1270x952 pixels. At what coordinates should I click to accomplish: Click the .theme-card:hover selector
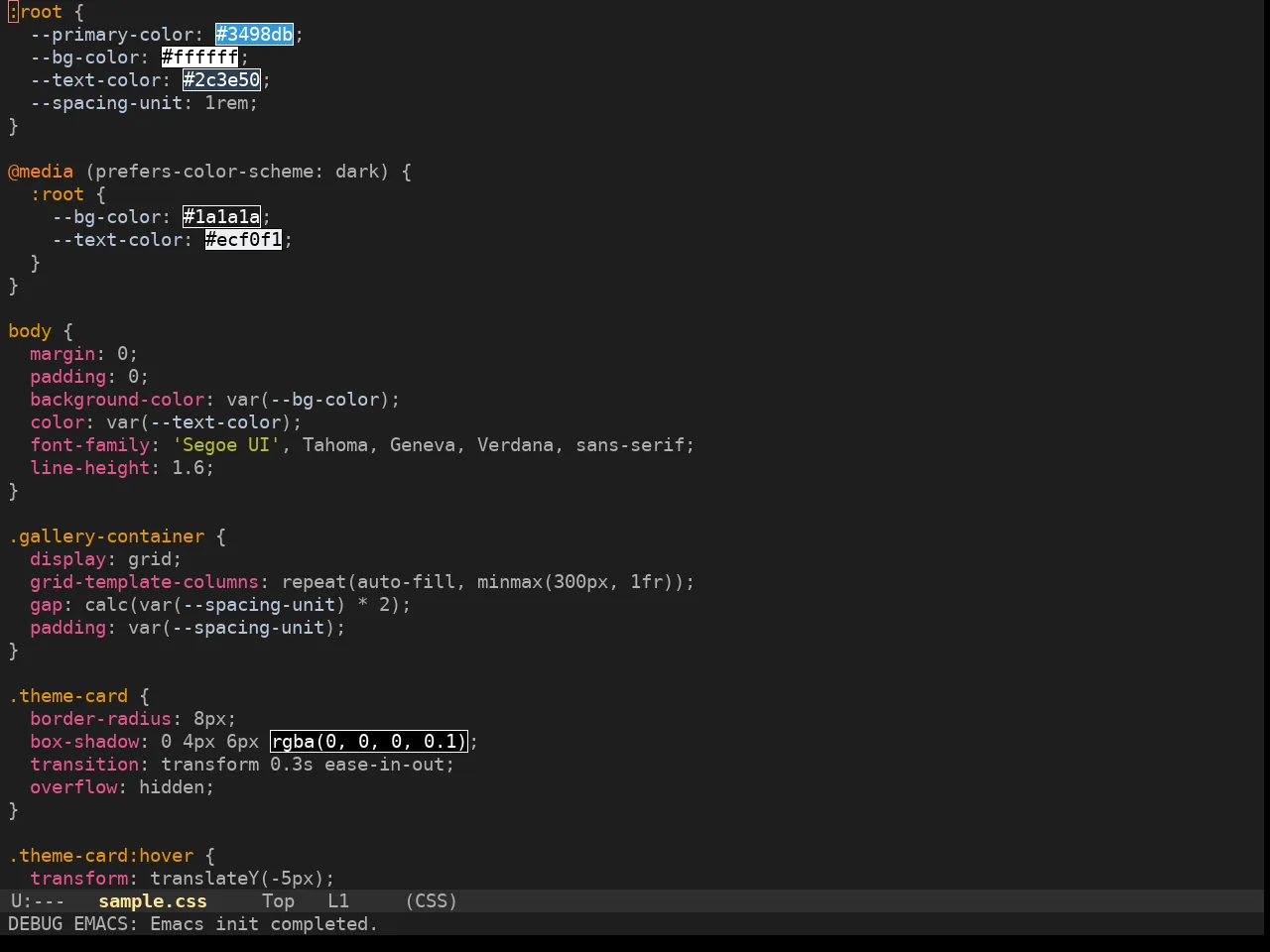[100, 856]
